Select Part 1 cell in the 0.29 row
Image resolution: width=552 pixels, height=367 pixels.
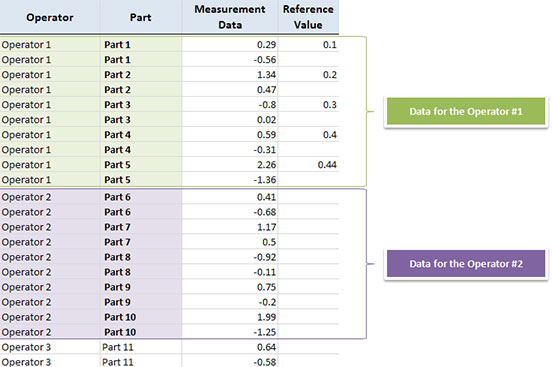click(x=141, y=45)
